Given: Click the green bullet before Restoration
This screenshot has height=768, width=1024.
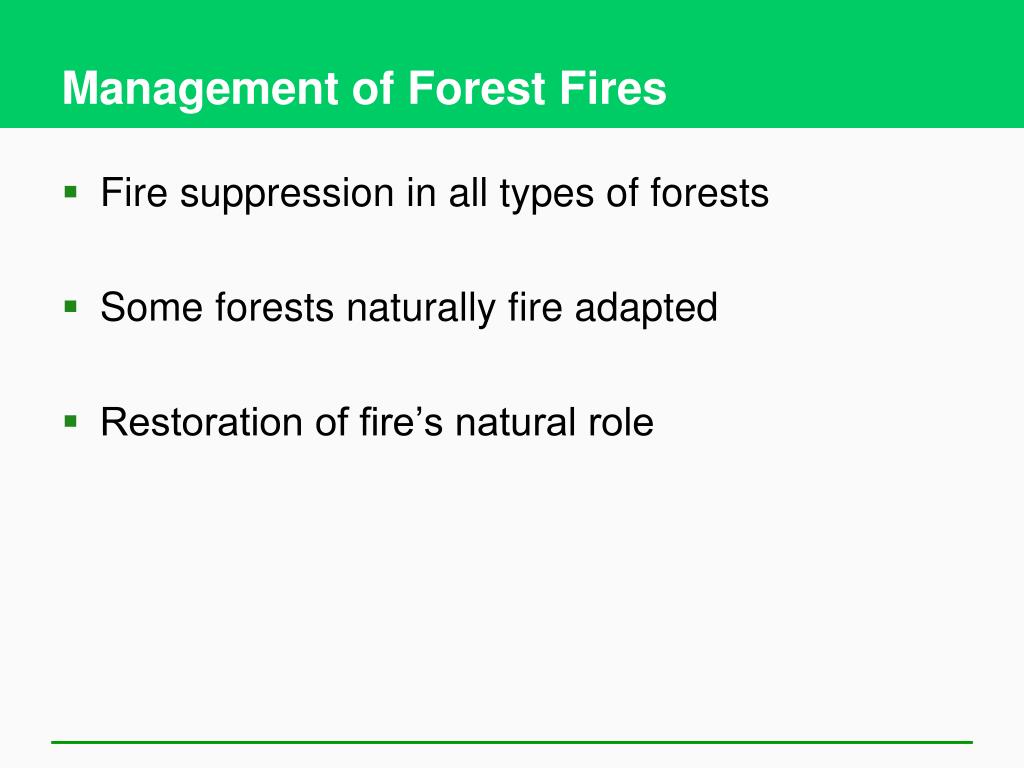Looking at the screenshot, I should (71, 421).
